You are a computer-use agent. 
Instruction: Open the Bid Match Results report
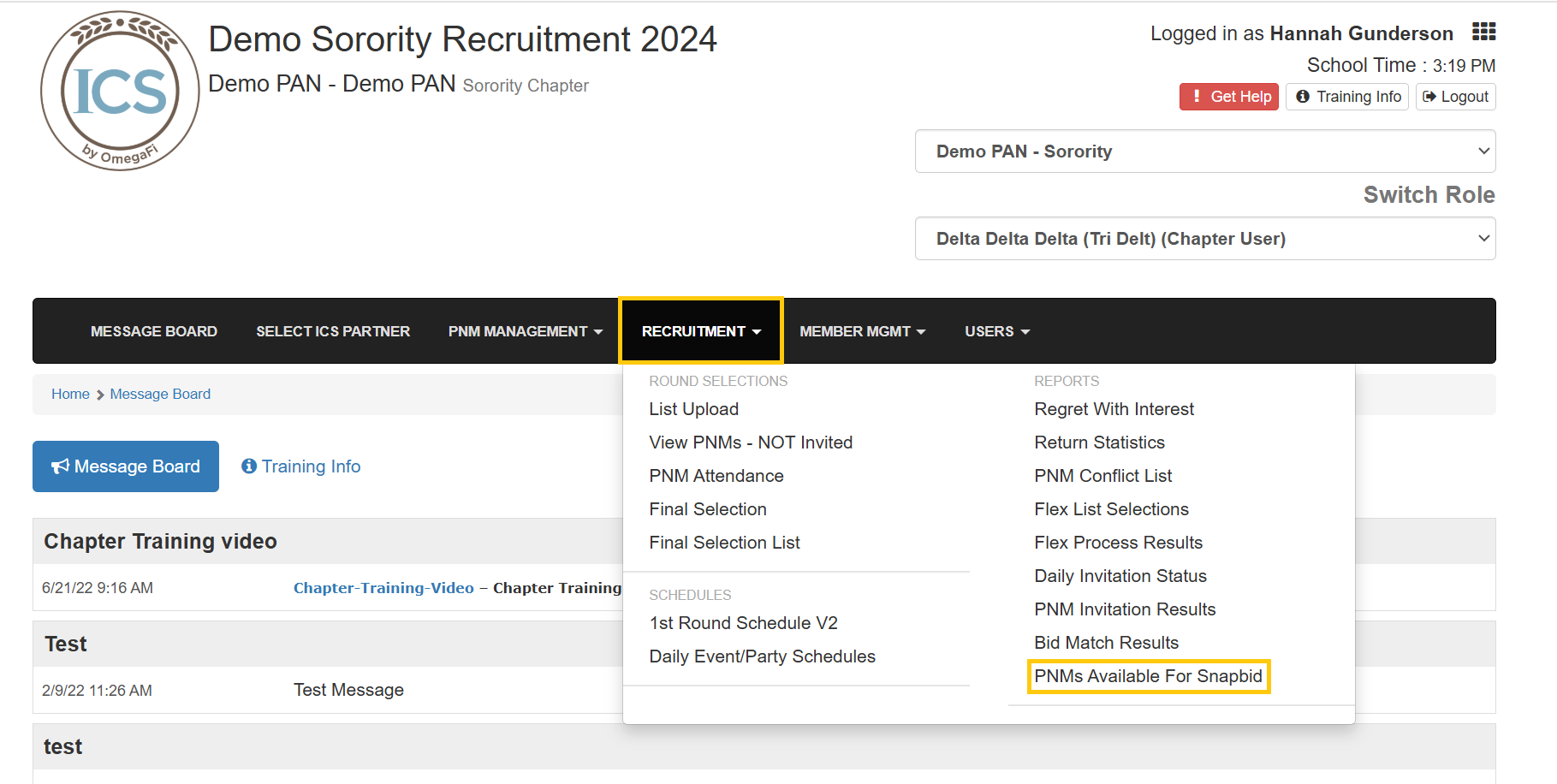coord(1106,643)
